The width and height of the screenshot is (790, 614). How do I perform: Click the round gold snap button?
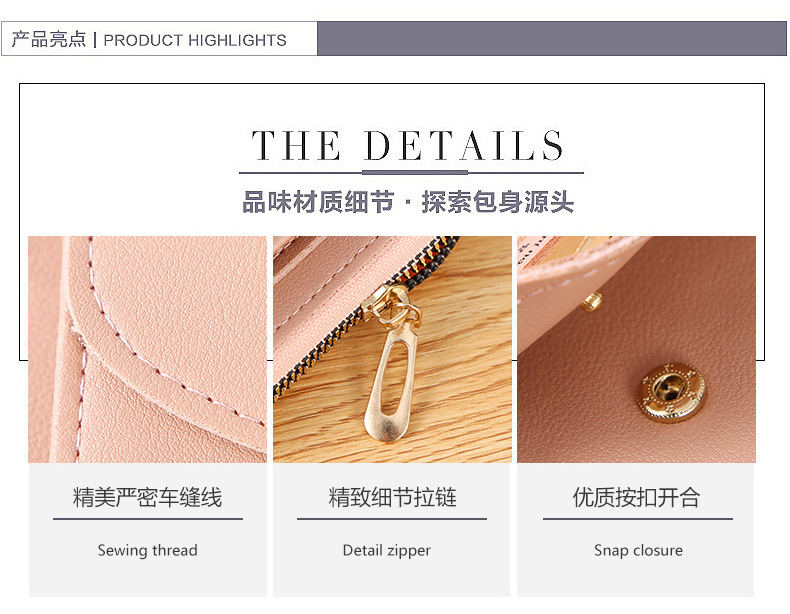click(672, 391)
